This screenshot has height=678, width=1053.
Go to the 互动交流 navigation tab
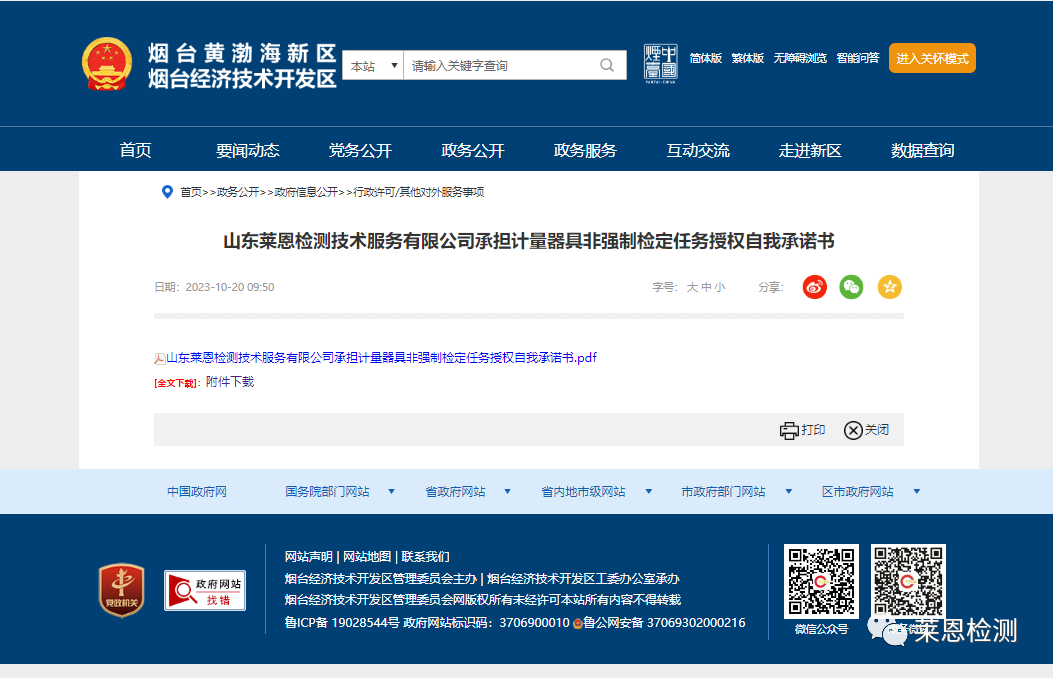click(698, 151)
